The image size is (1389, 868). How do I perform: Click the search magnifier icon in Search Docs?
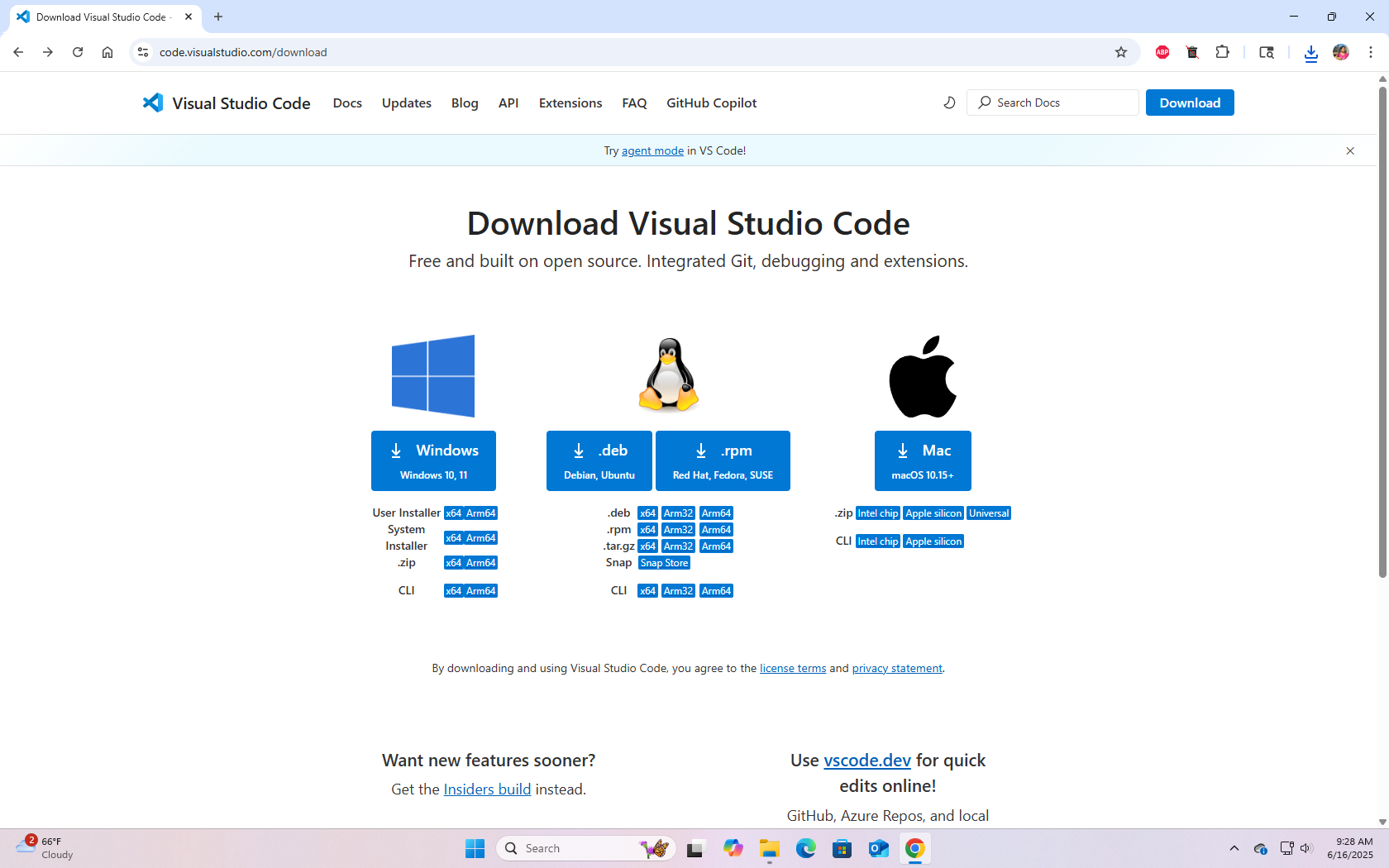(x=984, y=103)
